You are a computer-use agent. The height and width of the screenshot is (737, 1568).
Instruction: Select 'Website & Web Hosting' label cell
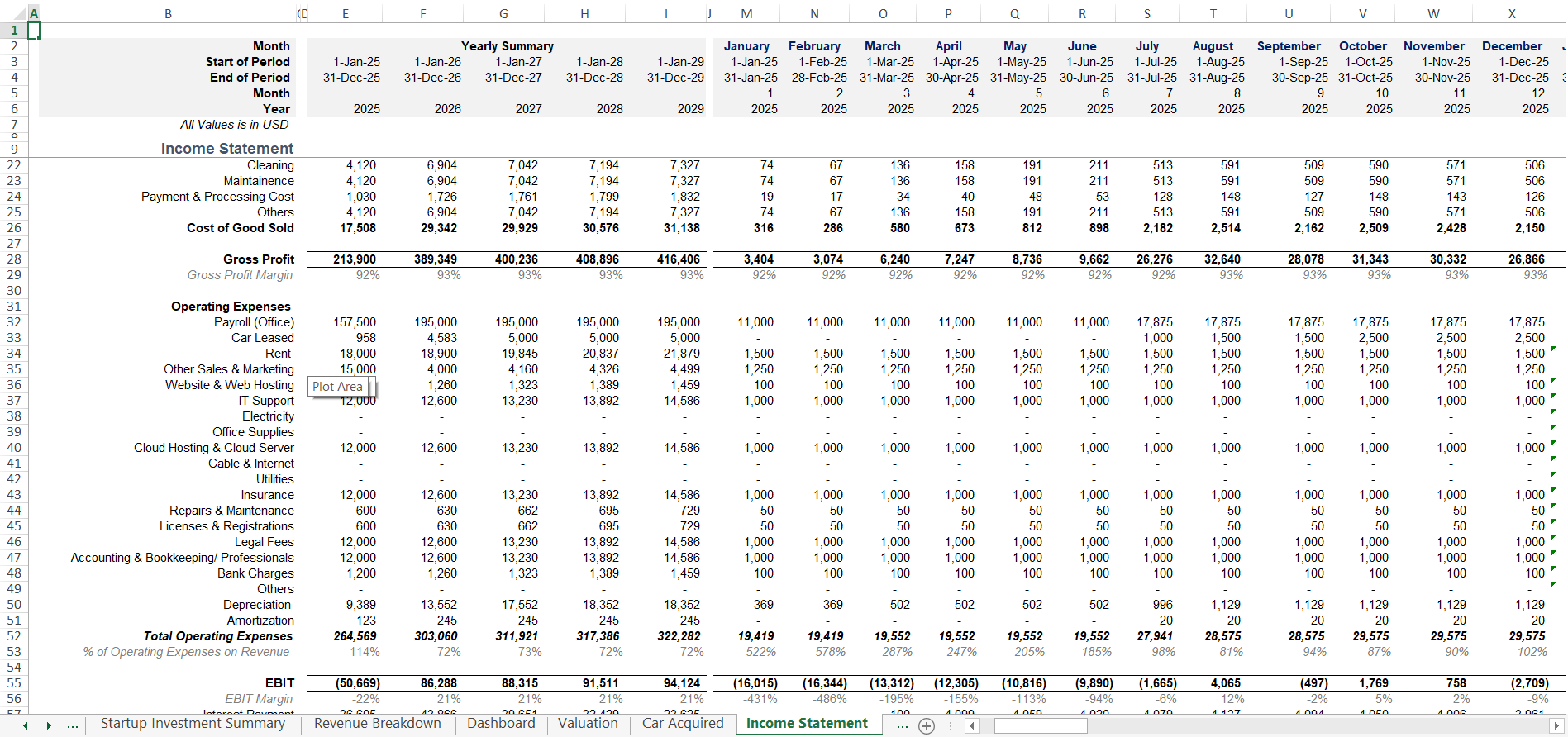tap(230, 385)
